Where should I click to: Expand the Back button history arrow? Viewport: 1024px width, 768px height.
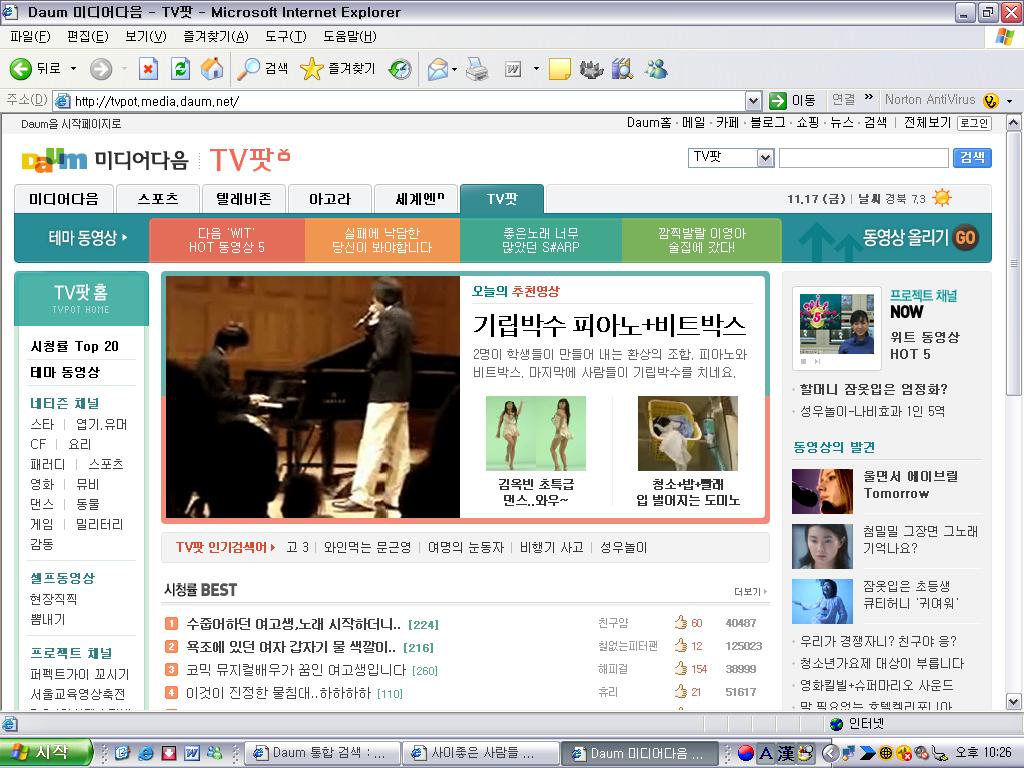click(73, 69)
